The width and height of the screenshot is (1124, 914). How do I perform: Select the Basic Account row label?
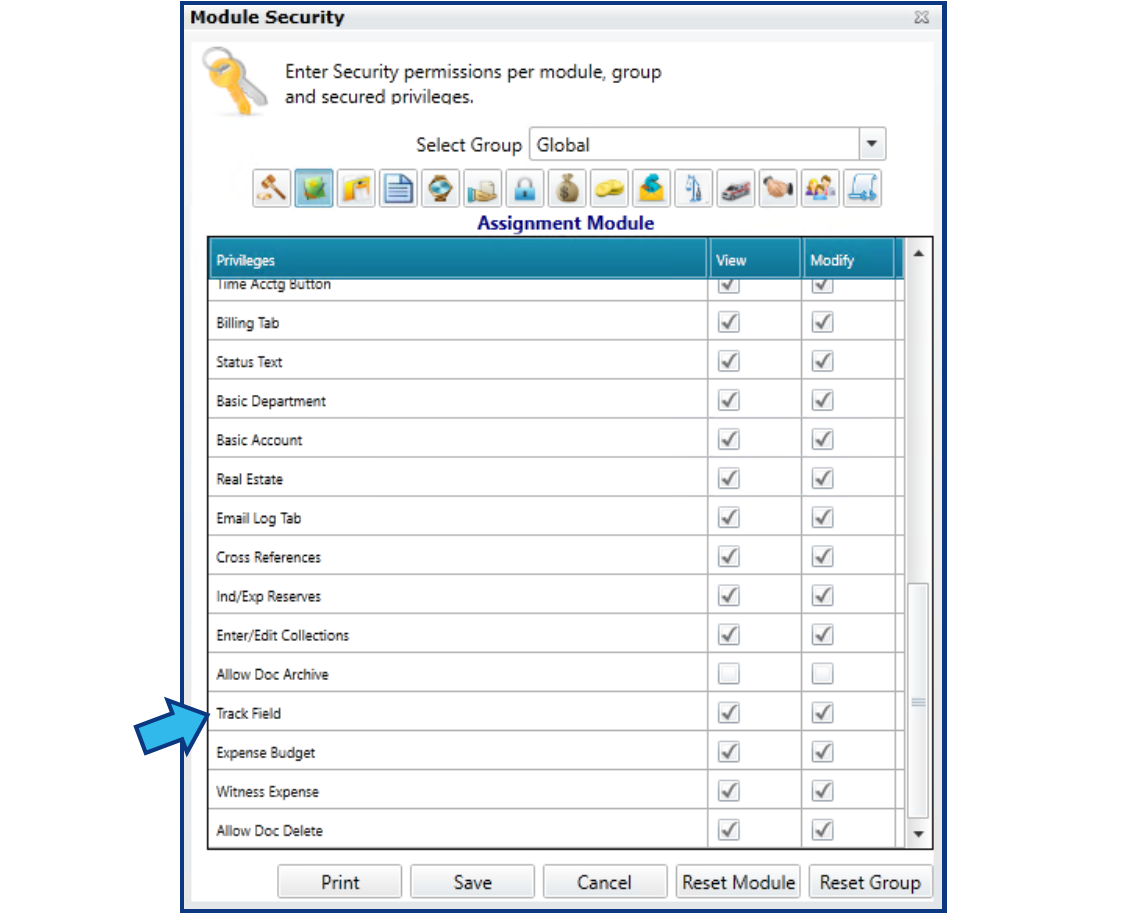click(259, 440)
